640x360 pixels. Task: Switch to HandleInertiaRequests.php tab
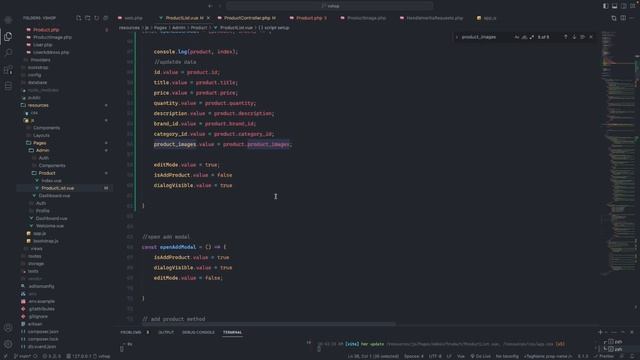tap(431, 18)
